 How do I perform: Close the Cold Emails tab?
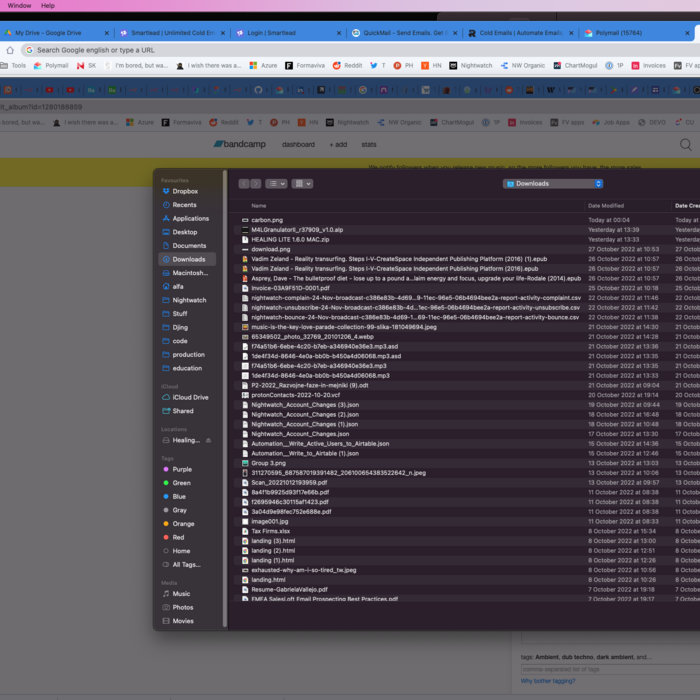[571, 33]
